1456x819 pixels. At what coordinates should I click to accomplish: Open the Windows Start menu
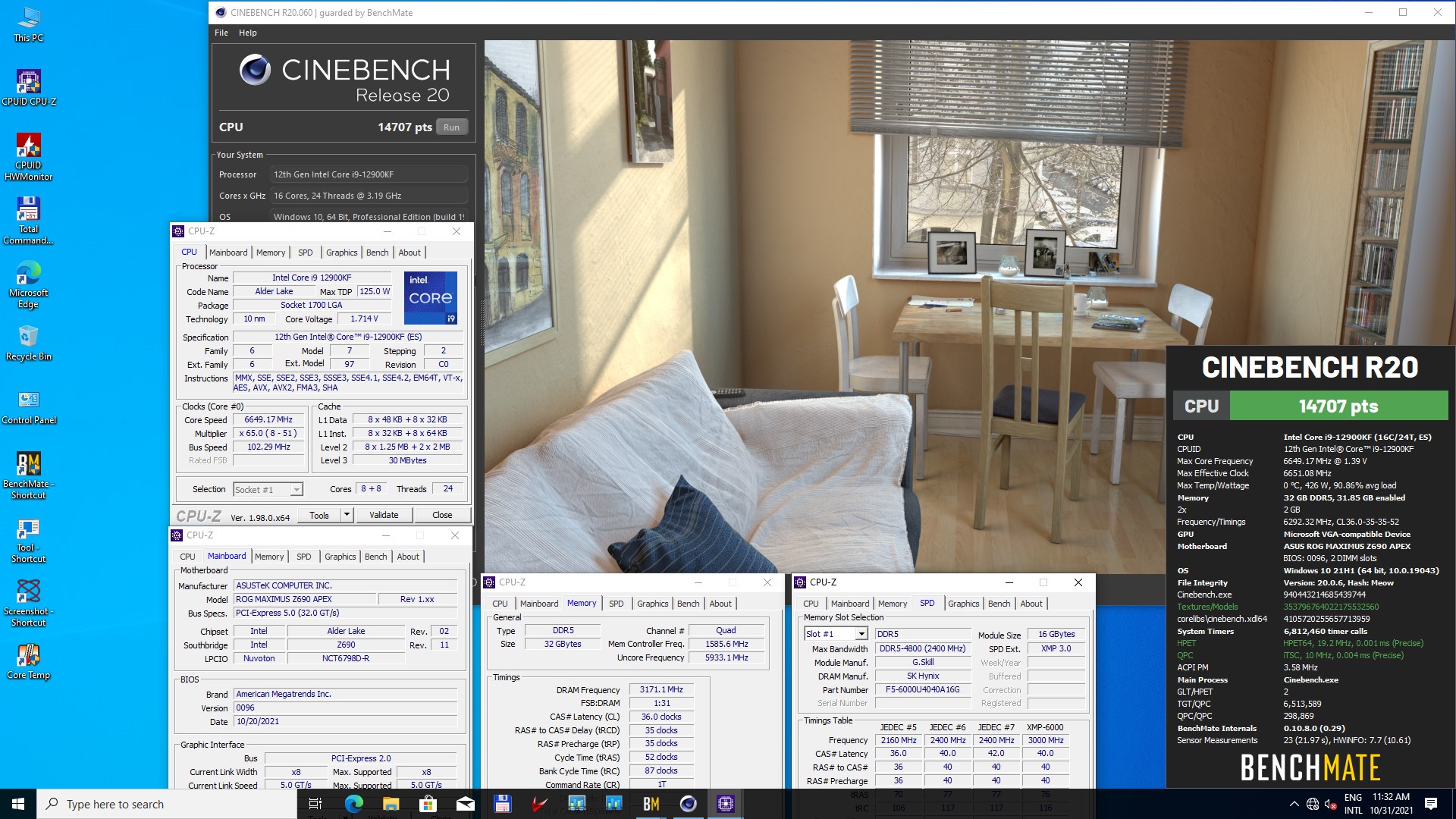tap(18, 804)
